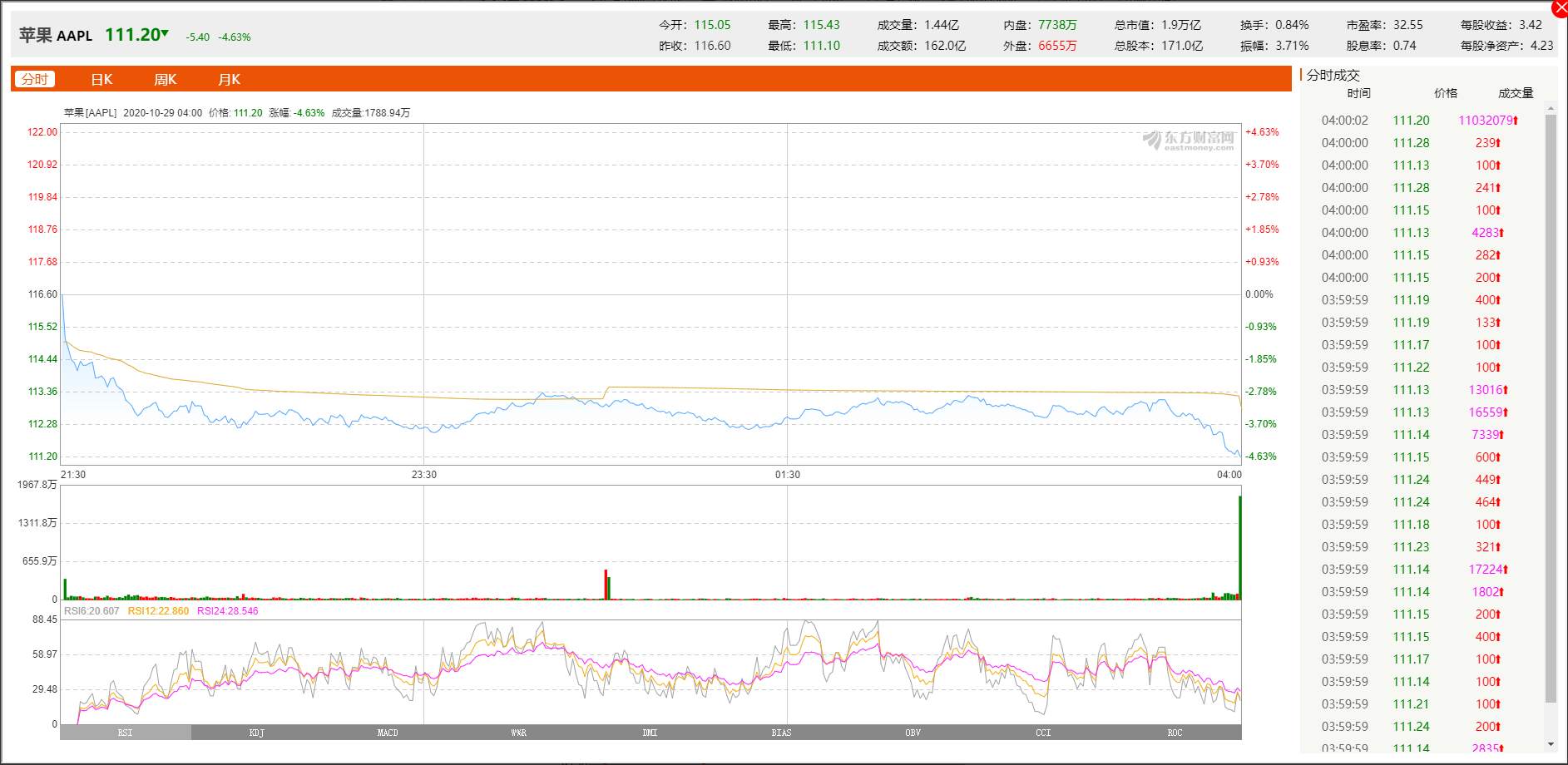Select the KDJ indicator tab
1568x765 pixels.
(257, 733)
